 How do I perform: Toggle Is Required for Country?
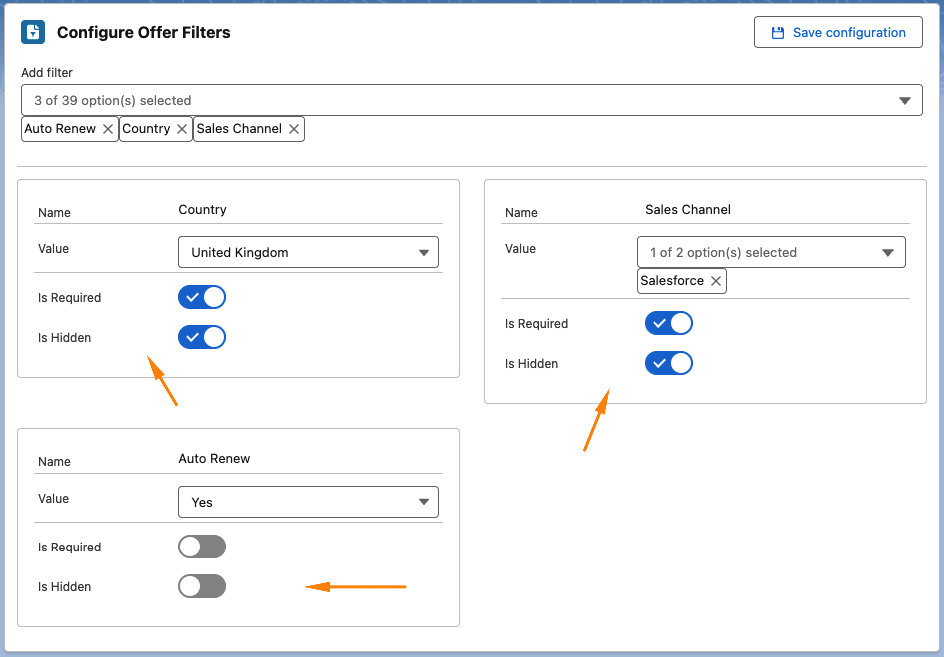coord(202,298)
